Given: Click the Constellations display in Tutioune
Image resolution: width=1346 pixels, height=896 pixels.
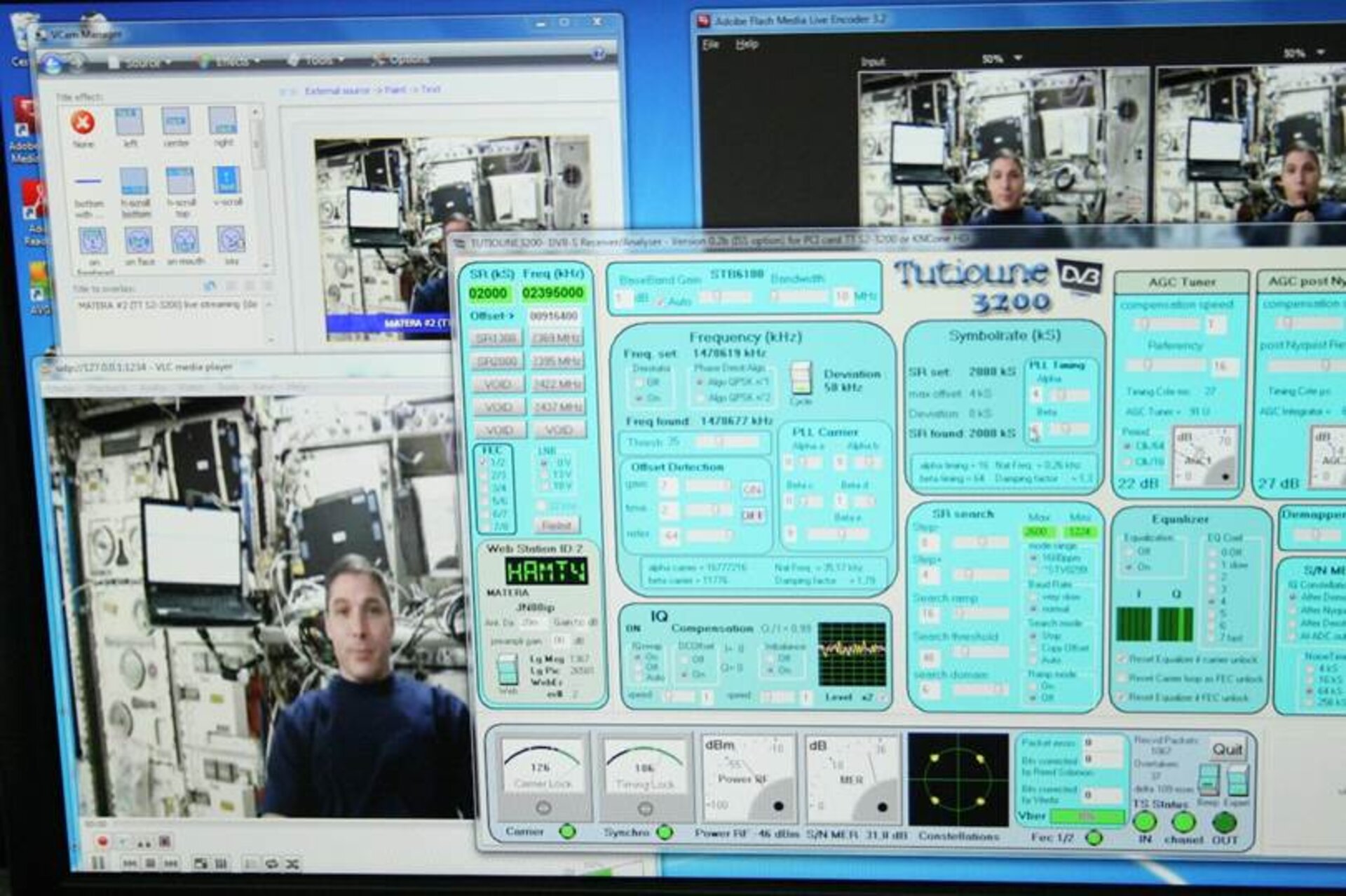Looking at the screenshot, I should (958, 780).
